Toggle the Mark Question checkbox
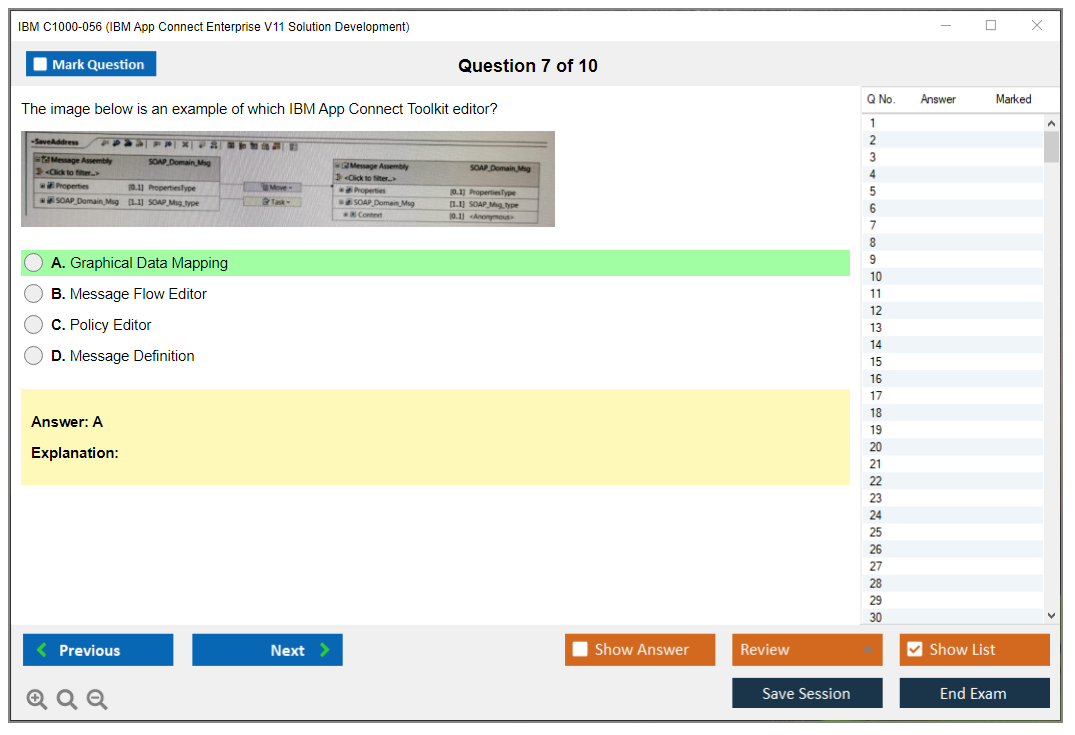1075x735 pixels. (41, 65)
